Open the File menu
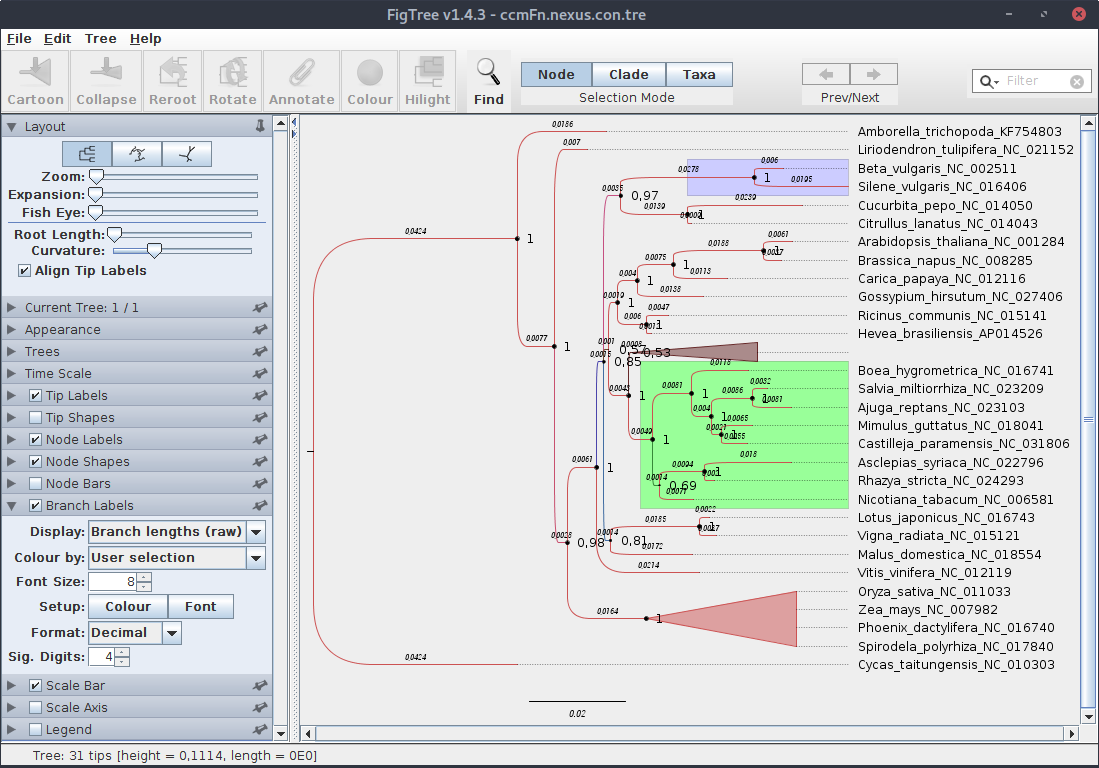Image resolution: width=1099 pixels, height=768 pixels. [19, 39]
